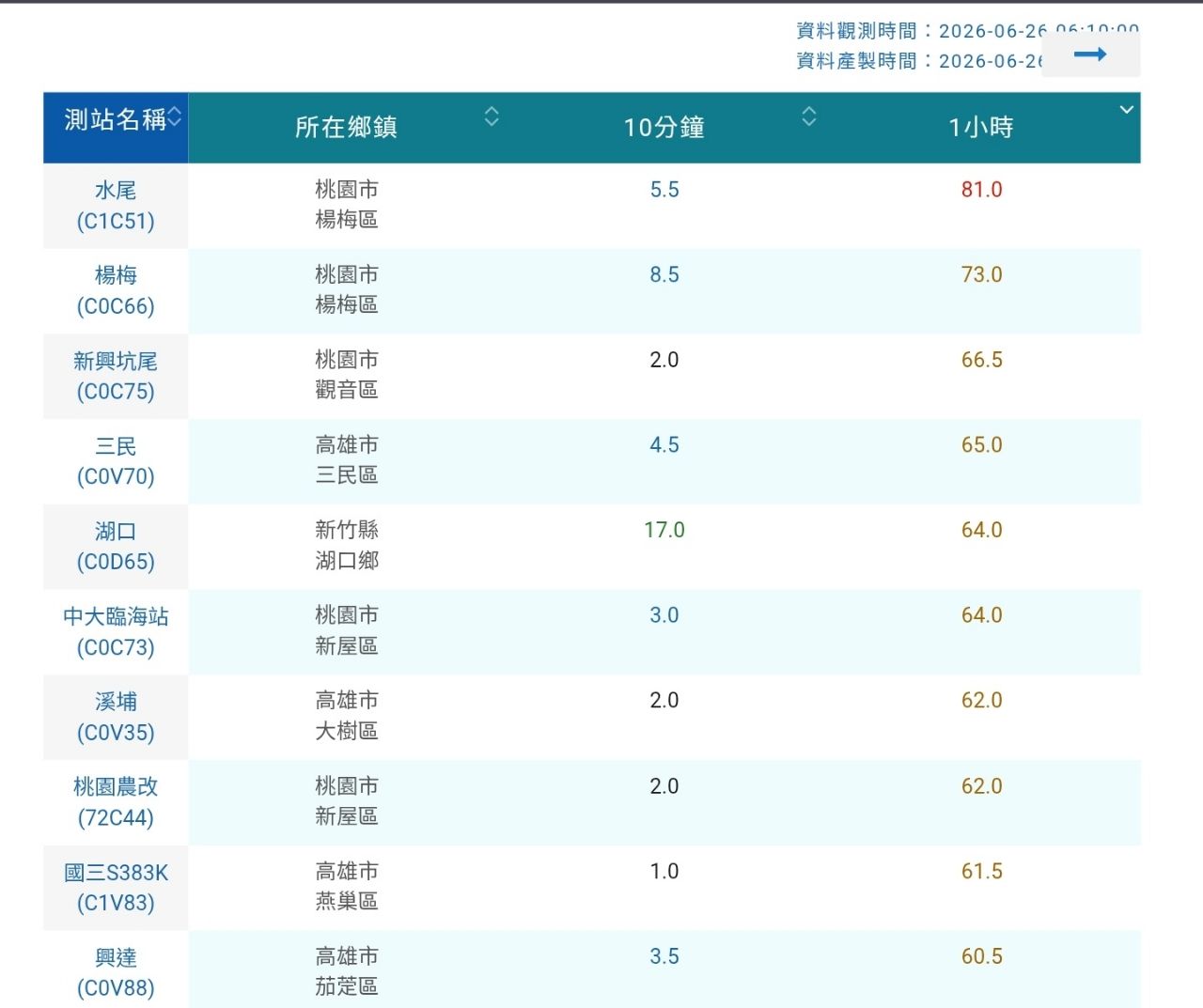The width and height of the screenshot is (1203, 1008).
Task: Click the 17.0 ten-minute rainfall value
Action: [664, 531]
